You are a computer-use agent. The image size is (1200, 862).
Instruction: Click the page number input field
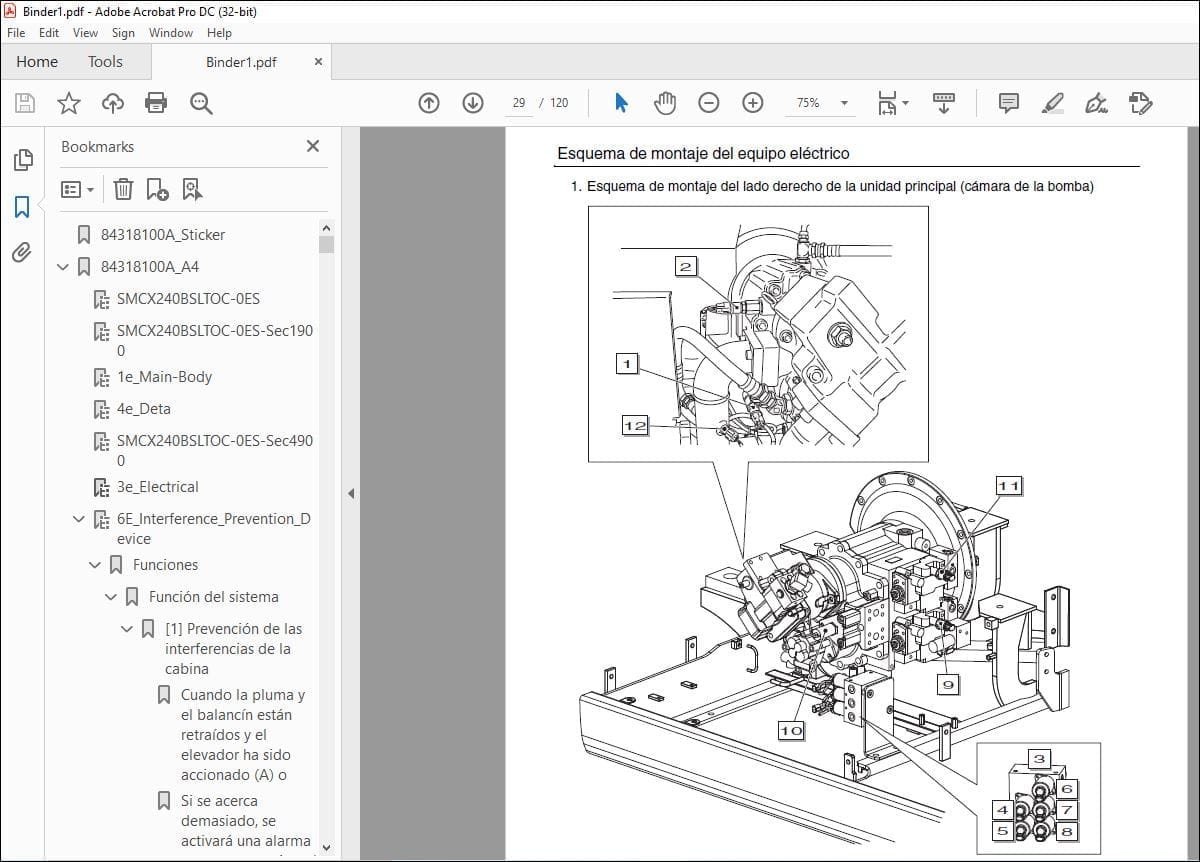(x=518, y=103)
